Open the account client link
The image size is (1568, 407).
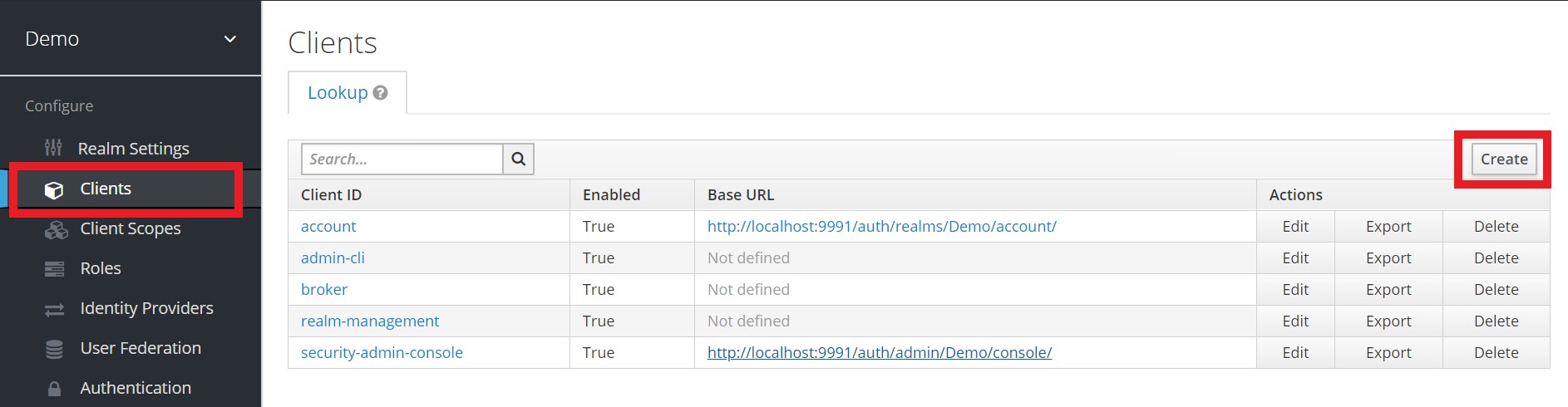pos(328,226)
